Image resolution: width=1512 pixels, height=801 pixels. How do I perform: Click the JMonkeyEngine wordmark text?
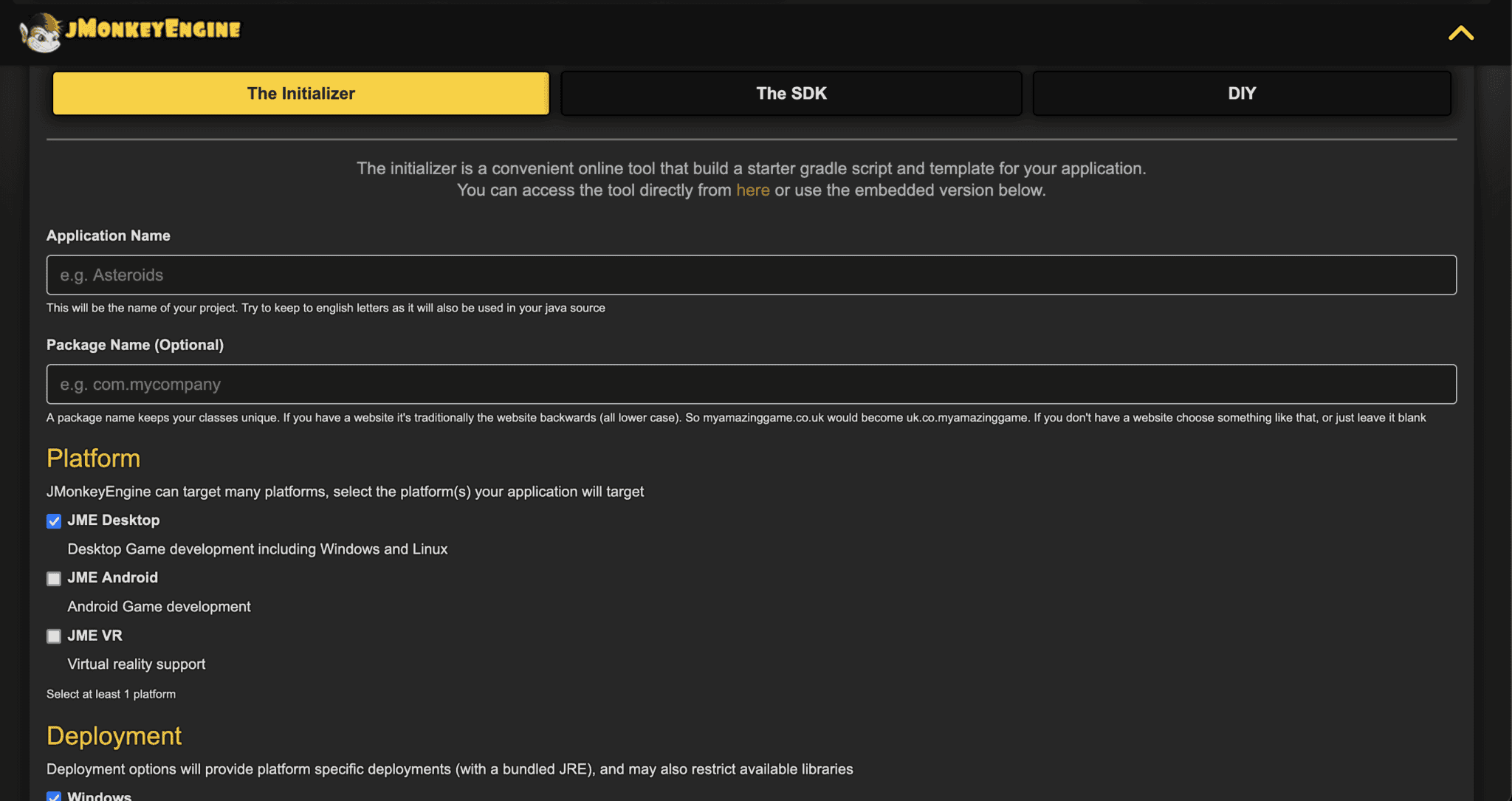154,30
